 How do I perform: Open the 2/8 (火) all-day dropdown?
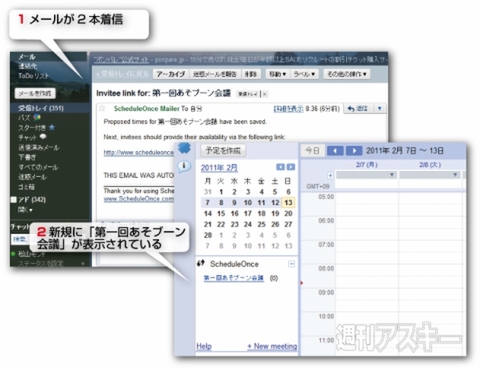(455, 175)
